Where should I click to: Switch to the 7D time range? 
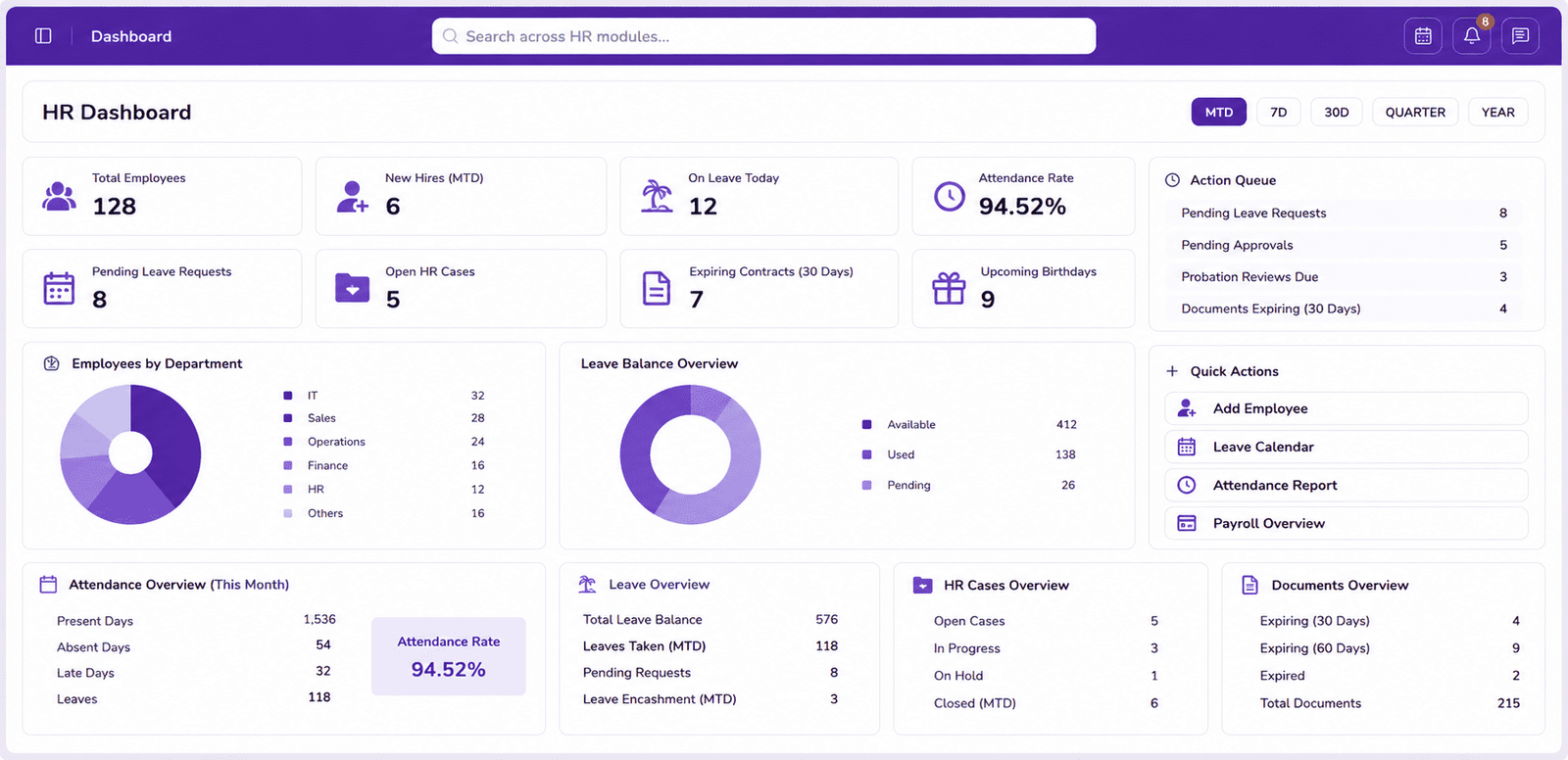pyautogui.click(x=1279, y=113)
